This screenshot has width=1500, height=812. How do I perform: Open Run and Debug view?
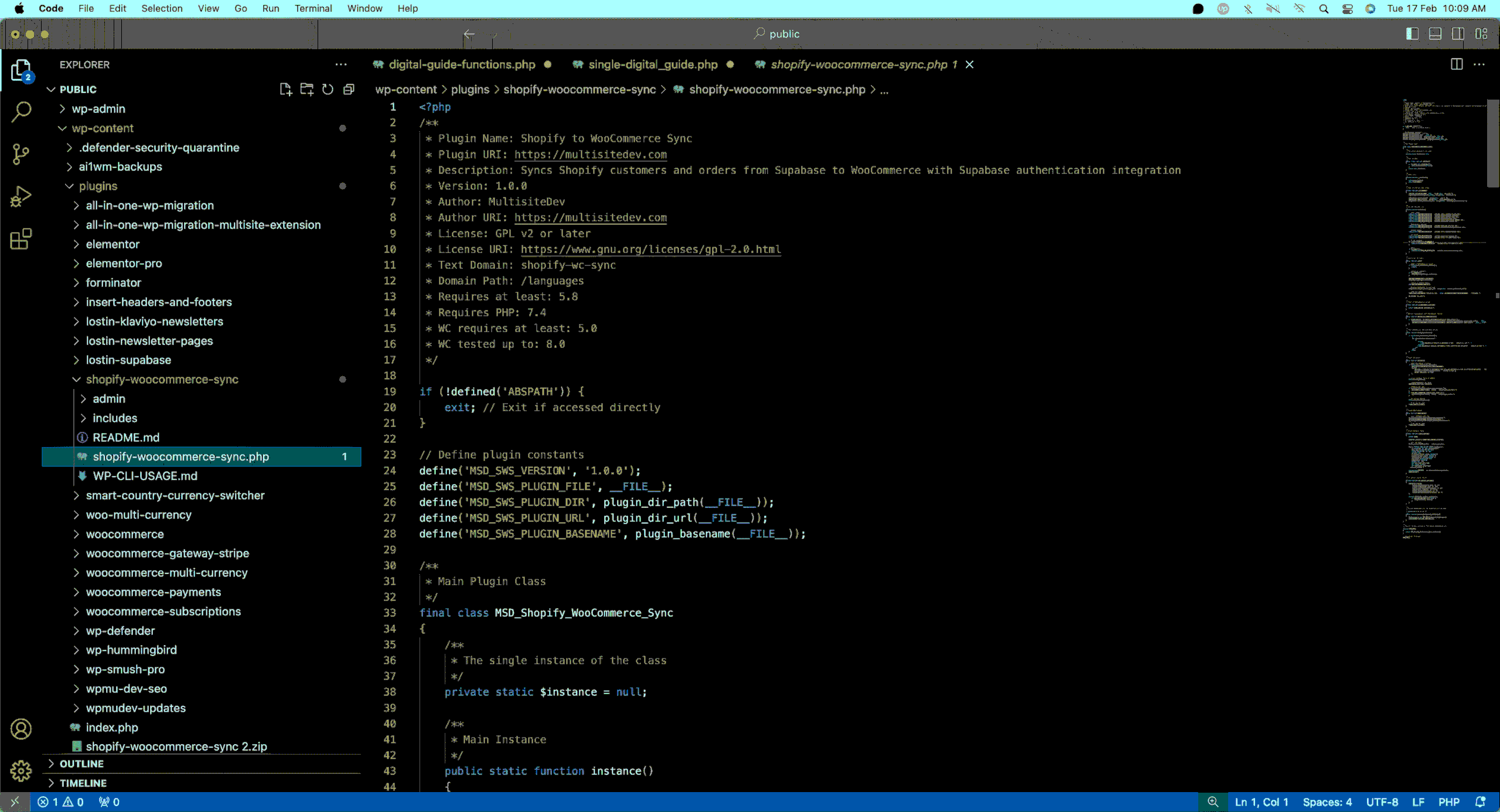21,197
